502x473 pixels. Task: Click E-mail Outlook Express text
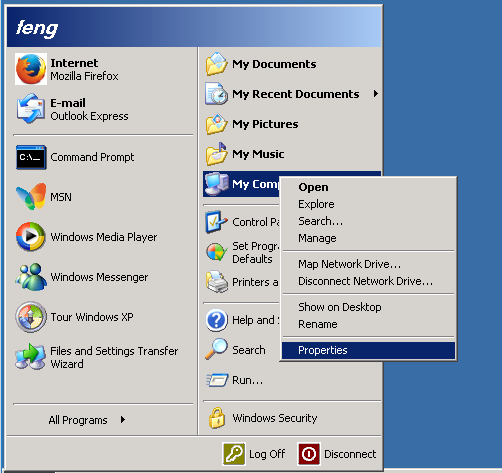tap(89, 109)
